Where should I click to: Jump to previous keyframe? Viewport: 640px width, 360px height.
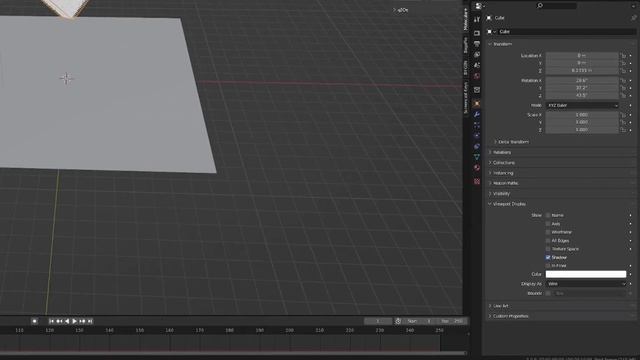click(60, 321)
